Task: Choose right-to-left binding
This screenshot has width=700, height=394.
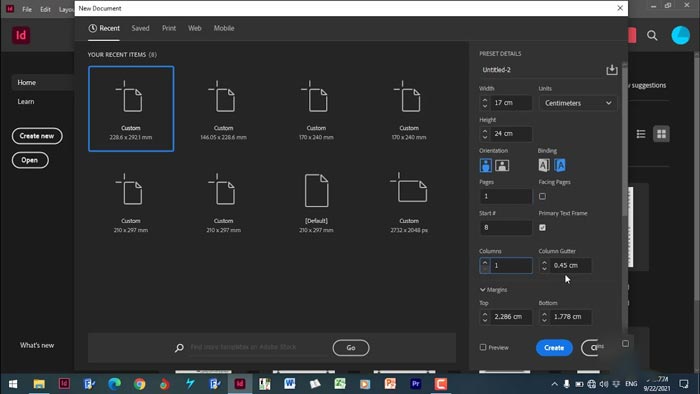Action: point(560,166)
